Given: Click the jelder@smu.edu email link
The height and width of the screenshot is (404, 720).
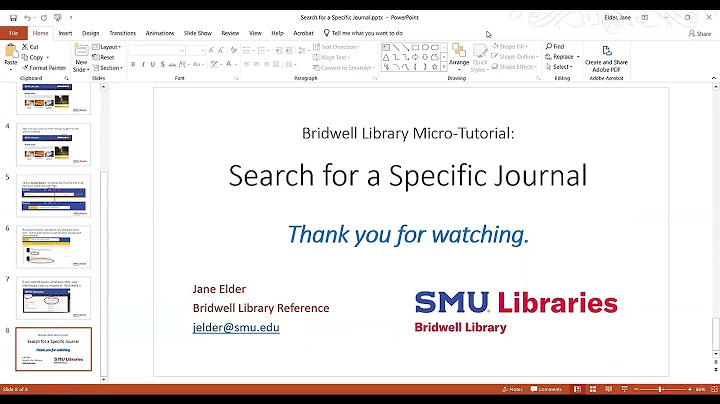Looking at the screenshot, I should tap(236, 327).
